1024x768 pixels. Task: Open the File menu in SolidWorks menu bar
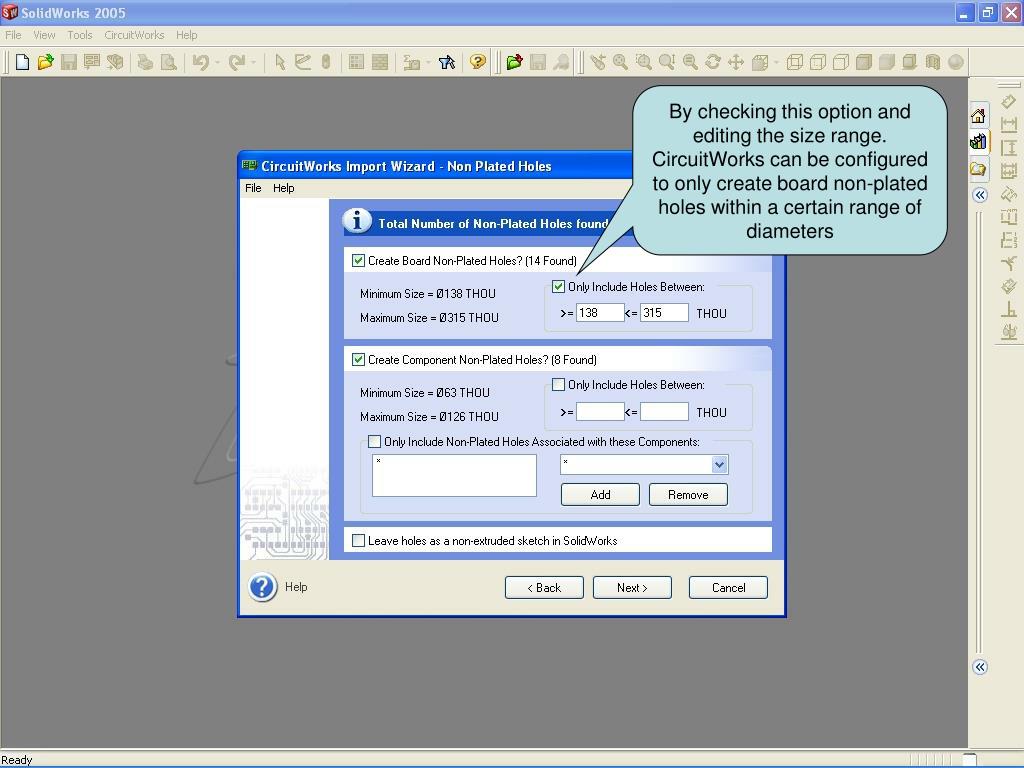(x=13, y=35)
